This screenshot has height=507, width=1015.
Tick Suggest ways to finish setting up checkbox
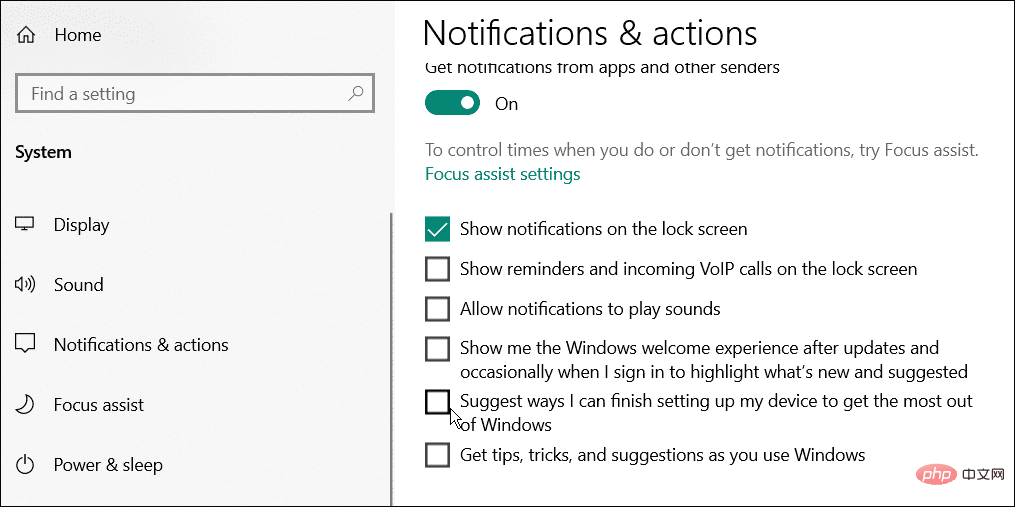pyautogui.click(x=437, y=402)
